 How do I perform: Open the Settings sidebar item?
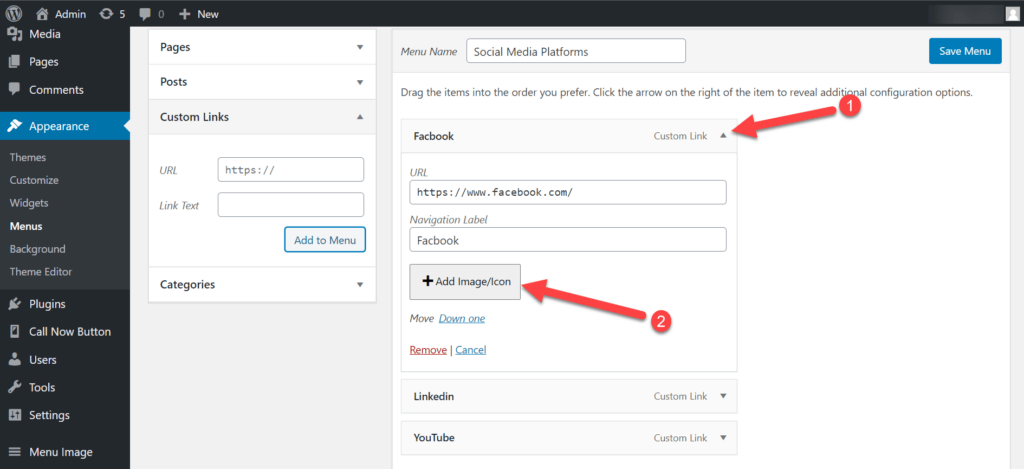pos(49,415)
